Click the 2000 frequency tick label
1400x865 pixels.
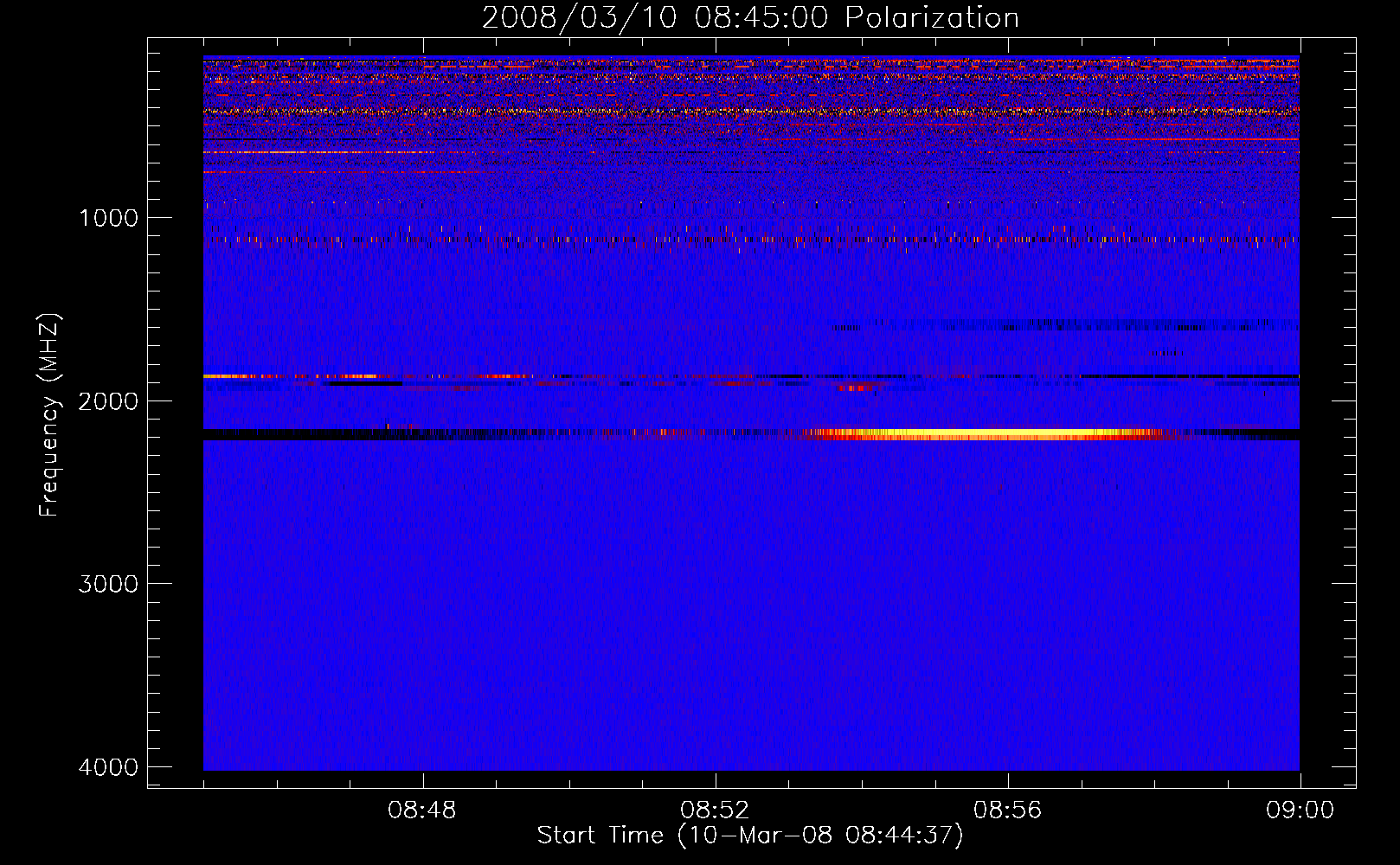(x=108, y=401)
